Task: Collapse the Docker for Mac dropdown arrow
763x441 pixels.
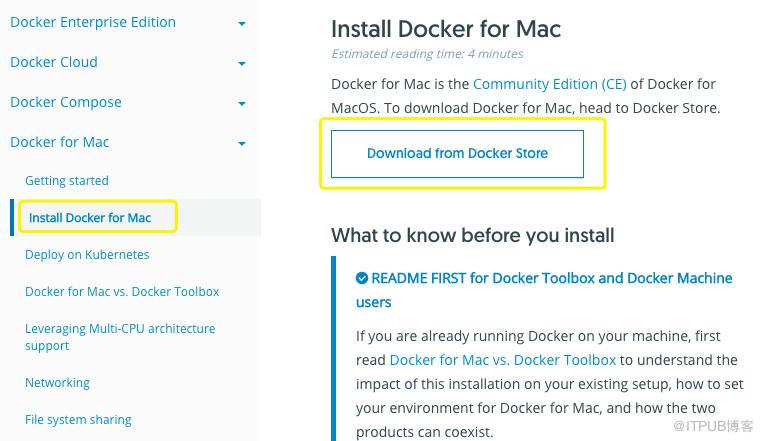Action: pos(242,143)
